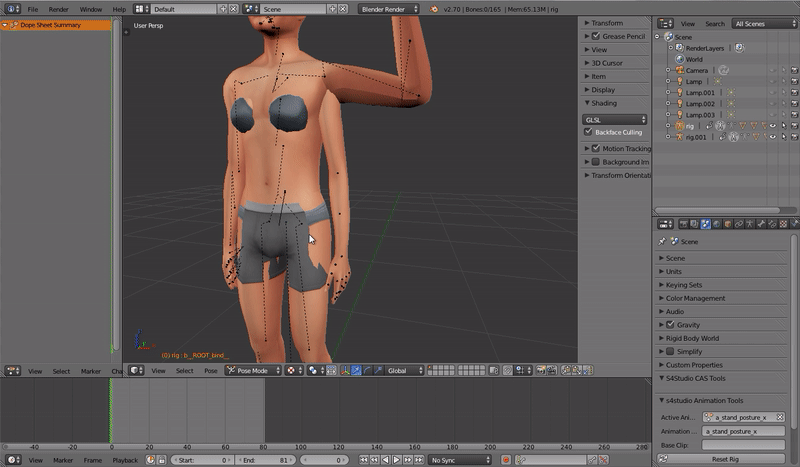Viewport: 800px width, 467px height.
Task: Click the Camera object icon in outliner
Action: [678, 70]
